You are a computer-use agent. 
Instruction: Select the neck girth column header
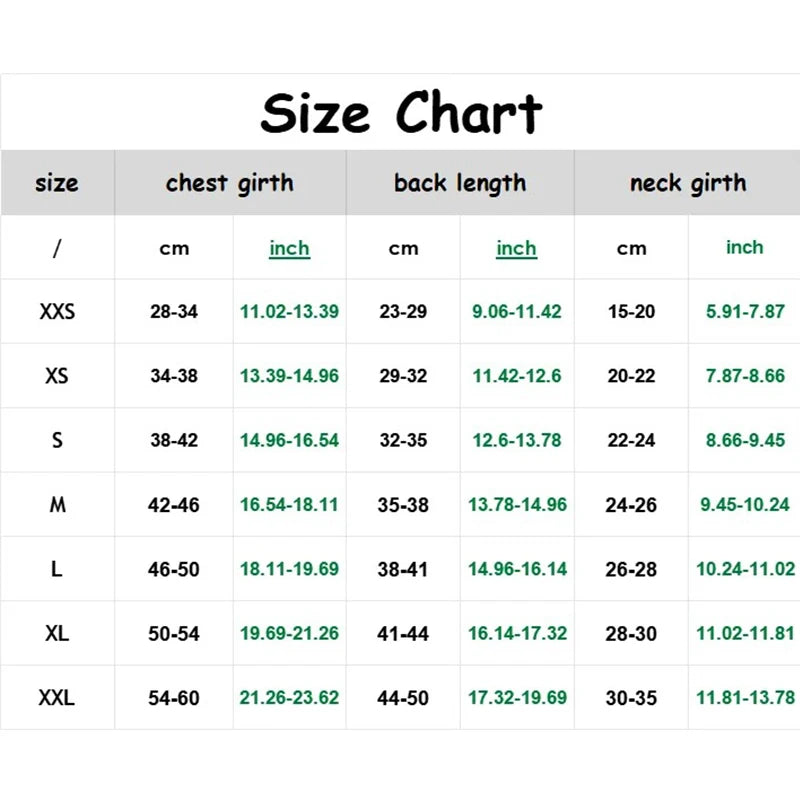tap(688, 183)
